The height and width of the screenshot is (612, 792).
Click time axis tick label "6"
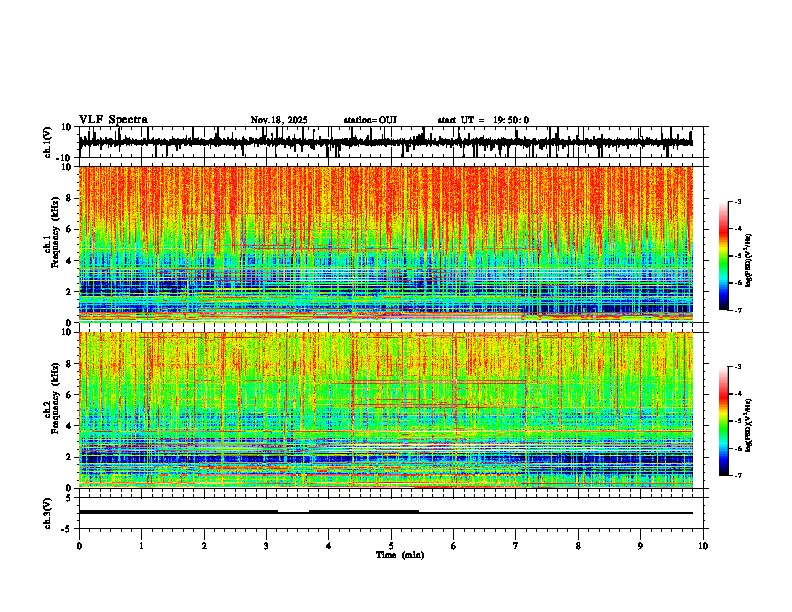[454, 546]
